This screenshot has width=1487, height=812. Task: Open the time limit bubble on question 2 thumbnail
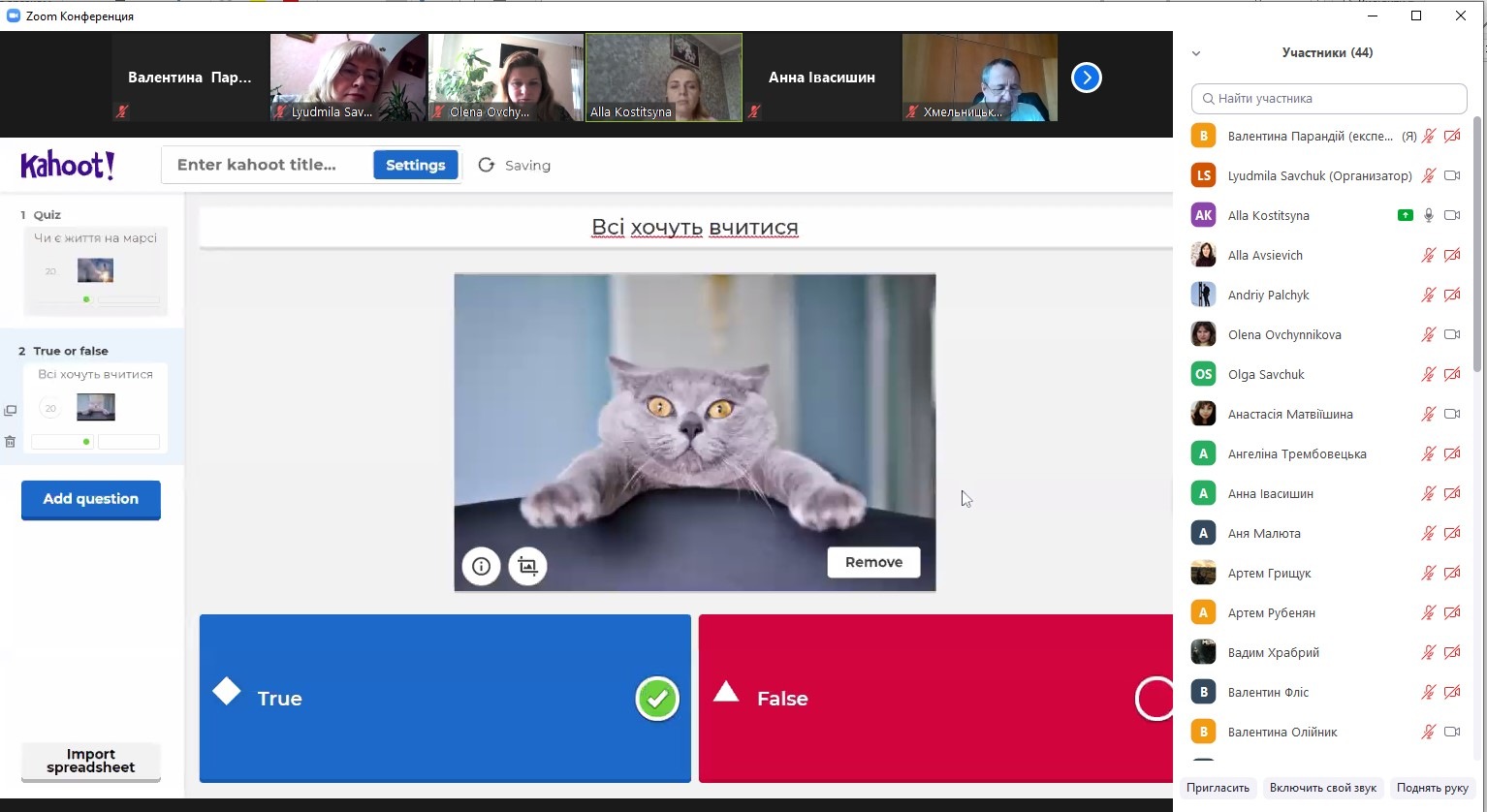(x=50, y=408)
